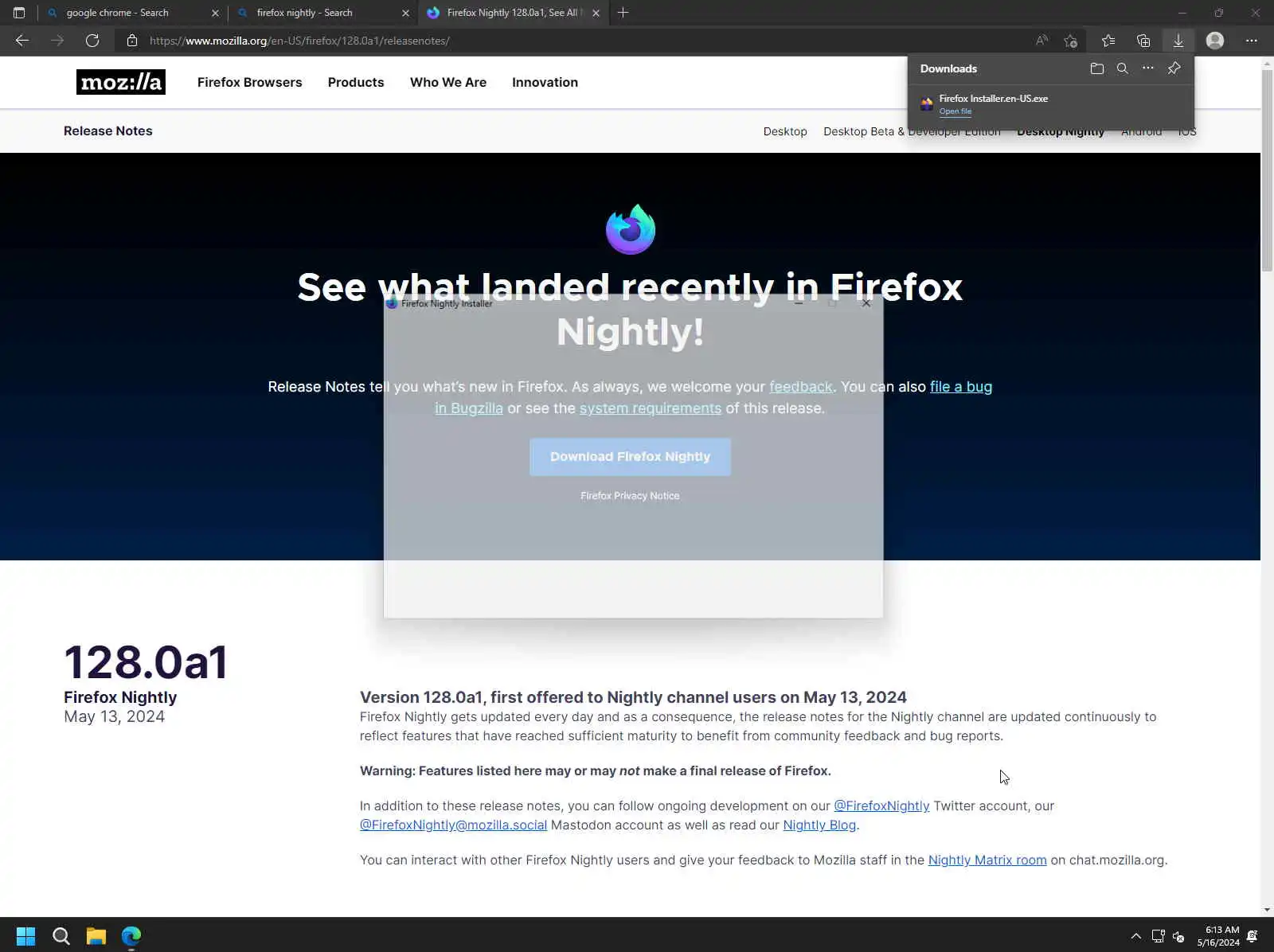The image size is (1274, 952).
Task: Go back to the previous page
Action: coord(22,41)
